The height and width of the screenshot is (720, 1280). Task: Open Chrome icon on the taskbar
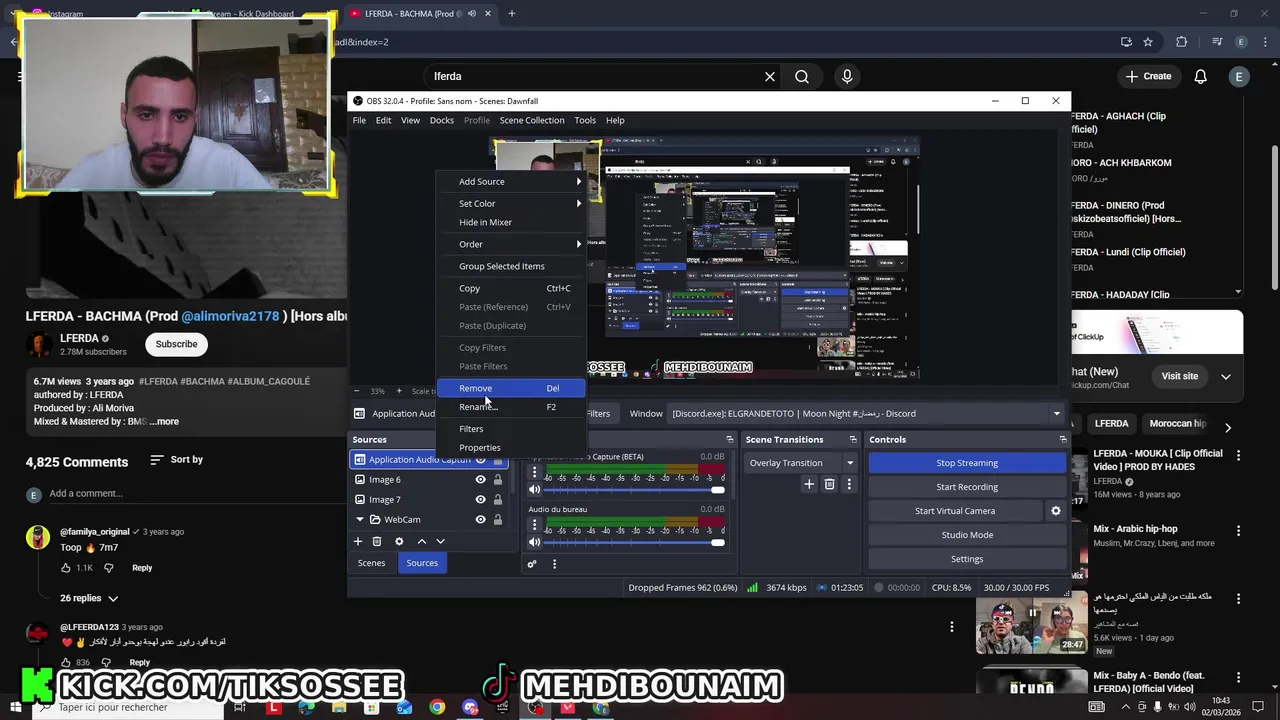click(437, 707)
